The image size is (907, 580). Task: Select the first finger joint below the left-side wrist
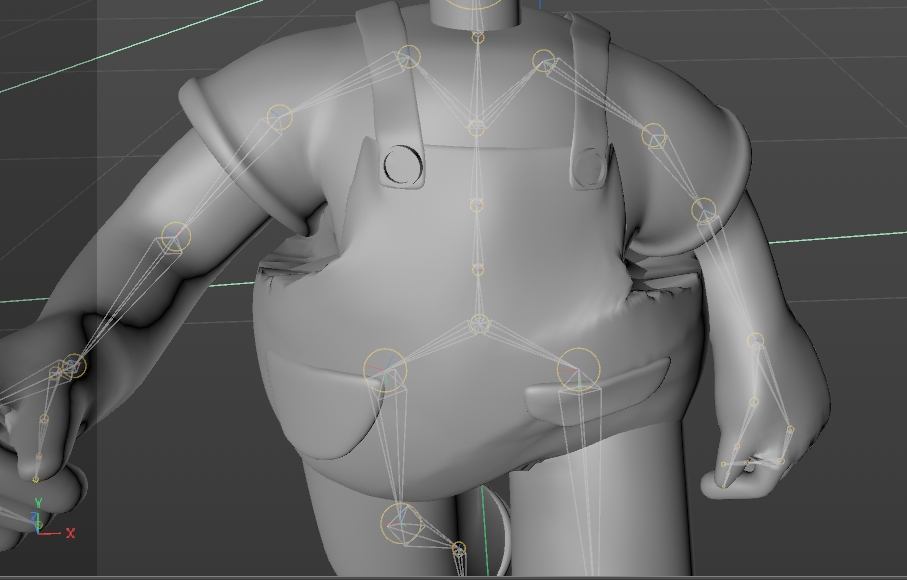coord(45,419)
